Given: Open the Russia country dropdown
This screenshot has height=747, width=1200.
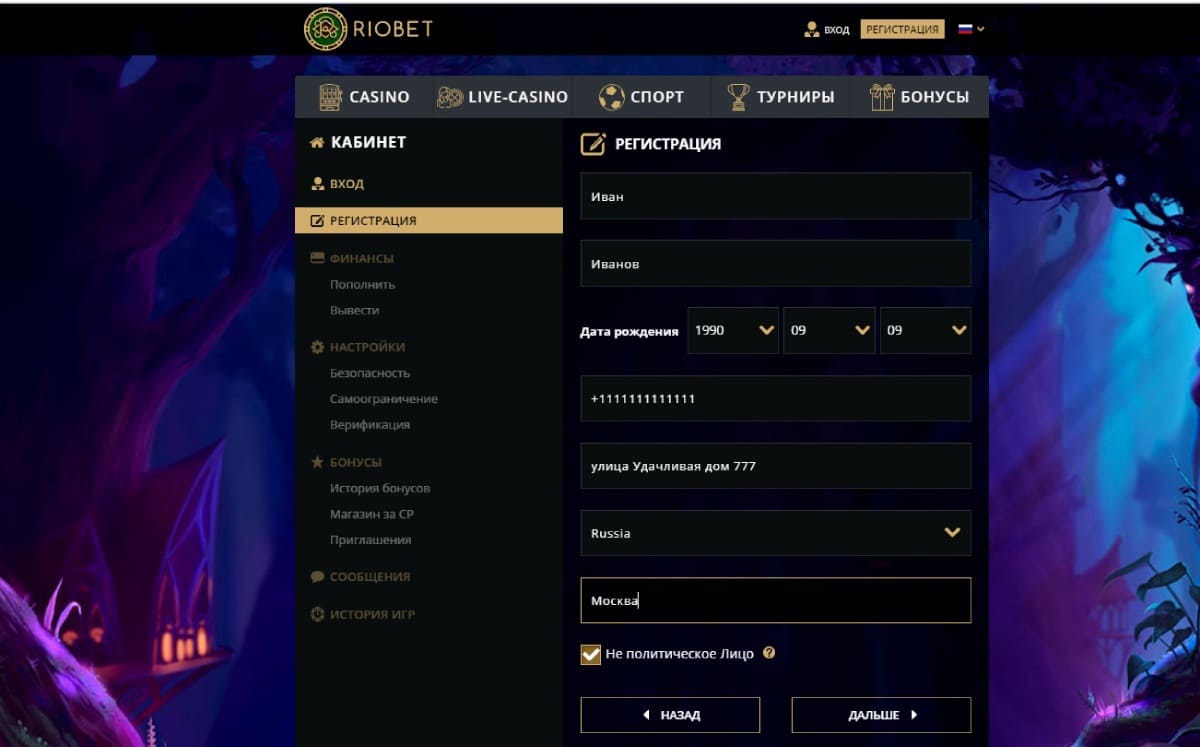Looking at the screenshot, I should [776, 533].
